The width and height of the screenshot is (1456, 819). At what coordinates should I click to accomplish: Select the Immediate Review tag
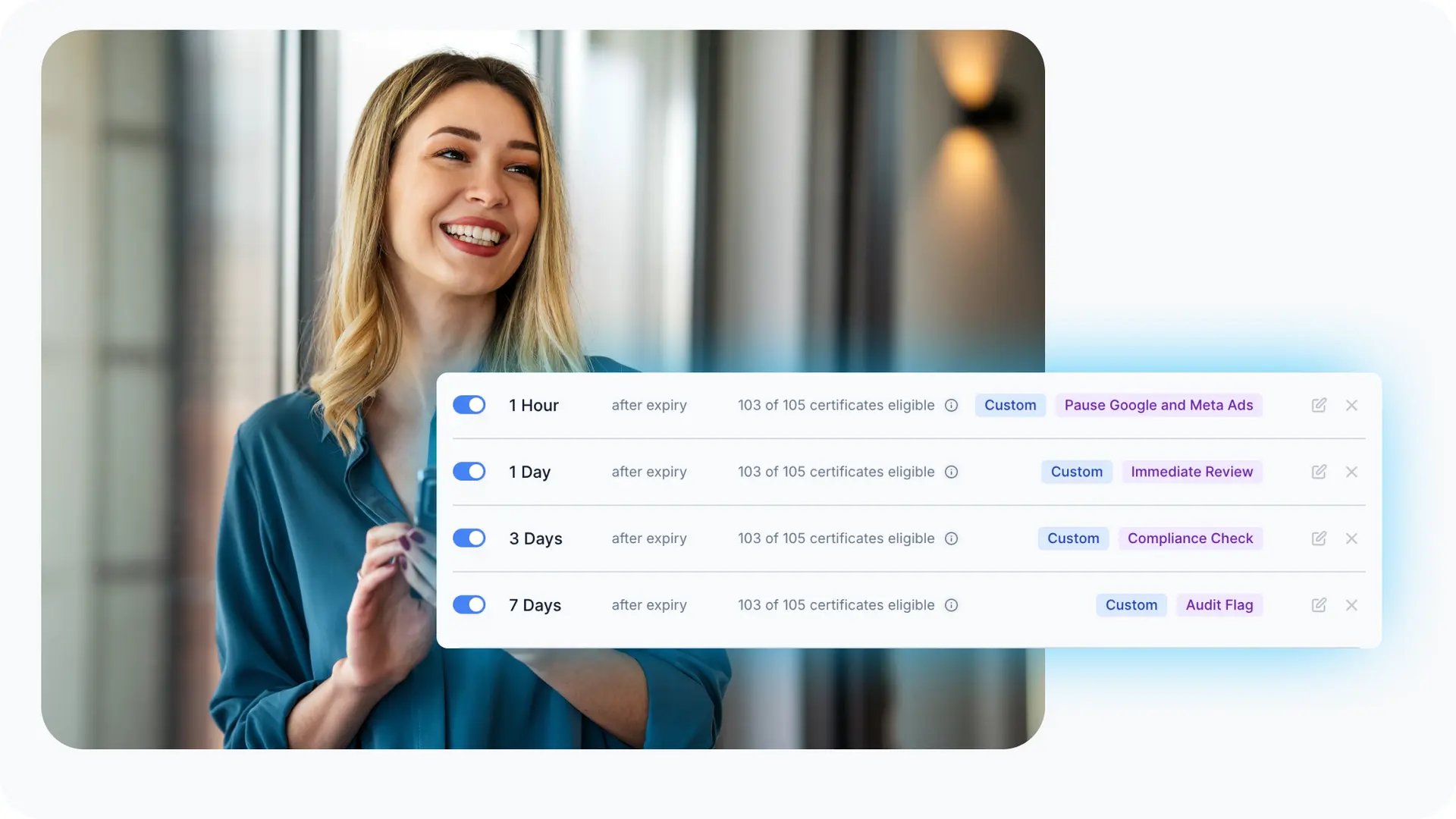pos(1192,472)
